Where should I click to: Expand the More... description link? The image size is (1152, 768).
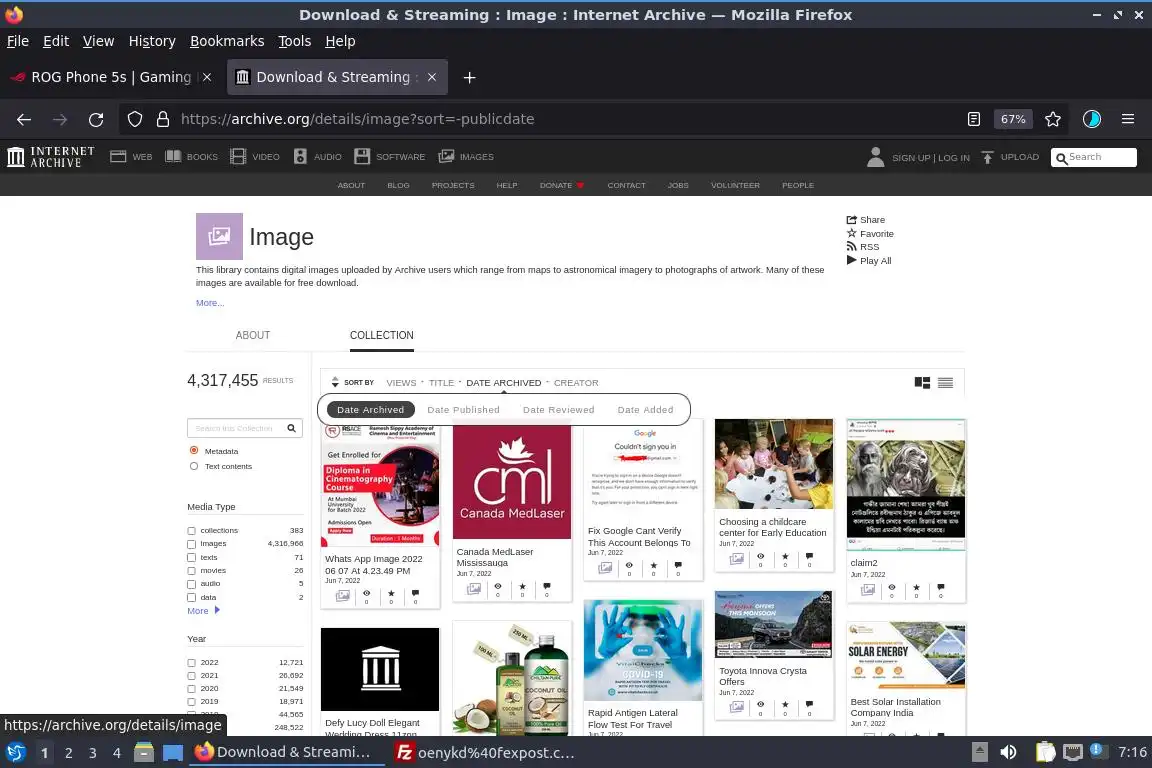coord(210,303)
